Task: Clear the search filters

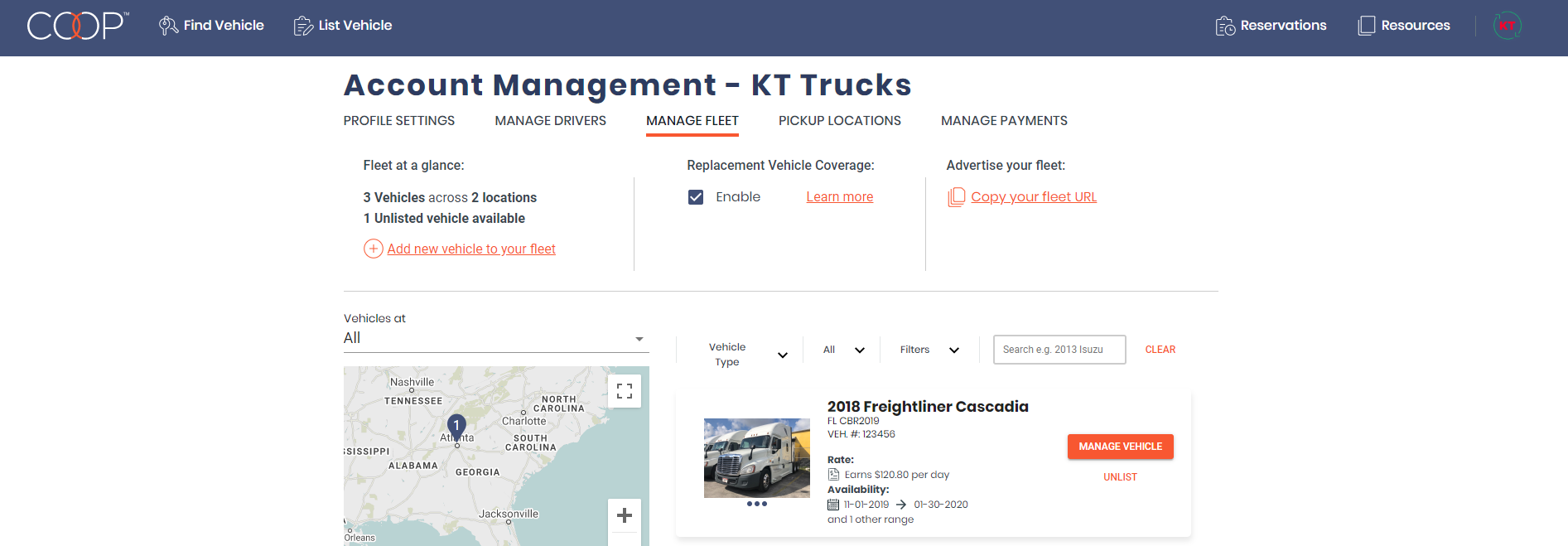Action: coord(1160,350)
